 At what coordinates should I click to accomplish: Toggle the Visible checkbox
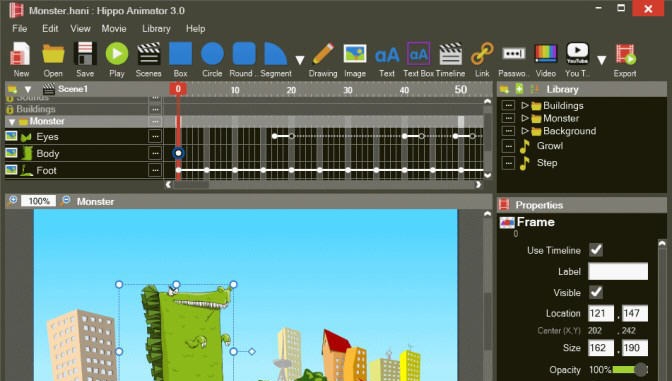click(596, 292)
